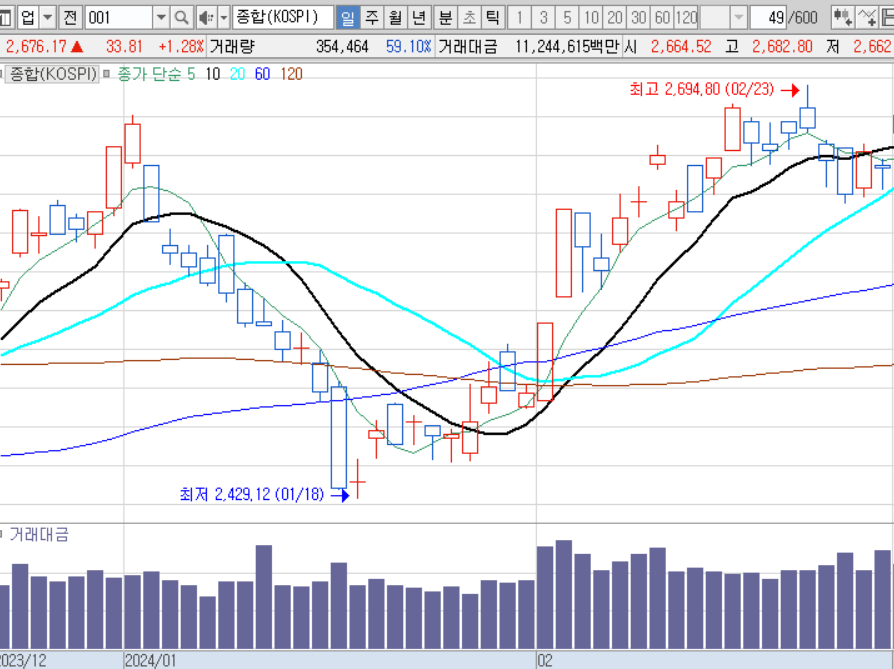
Task: Click the blue 60 moving average legend
Action: pos(262,74)
